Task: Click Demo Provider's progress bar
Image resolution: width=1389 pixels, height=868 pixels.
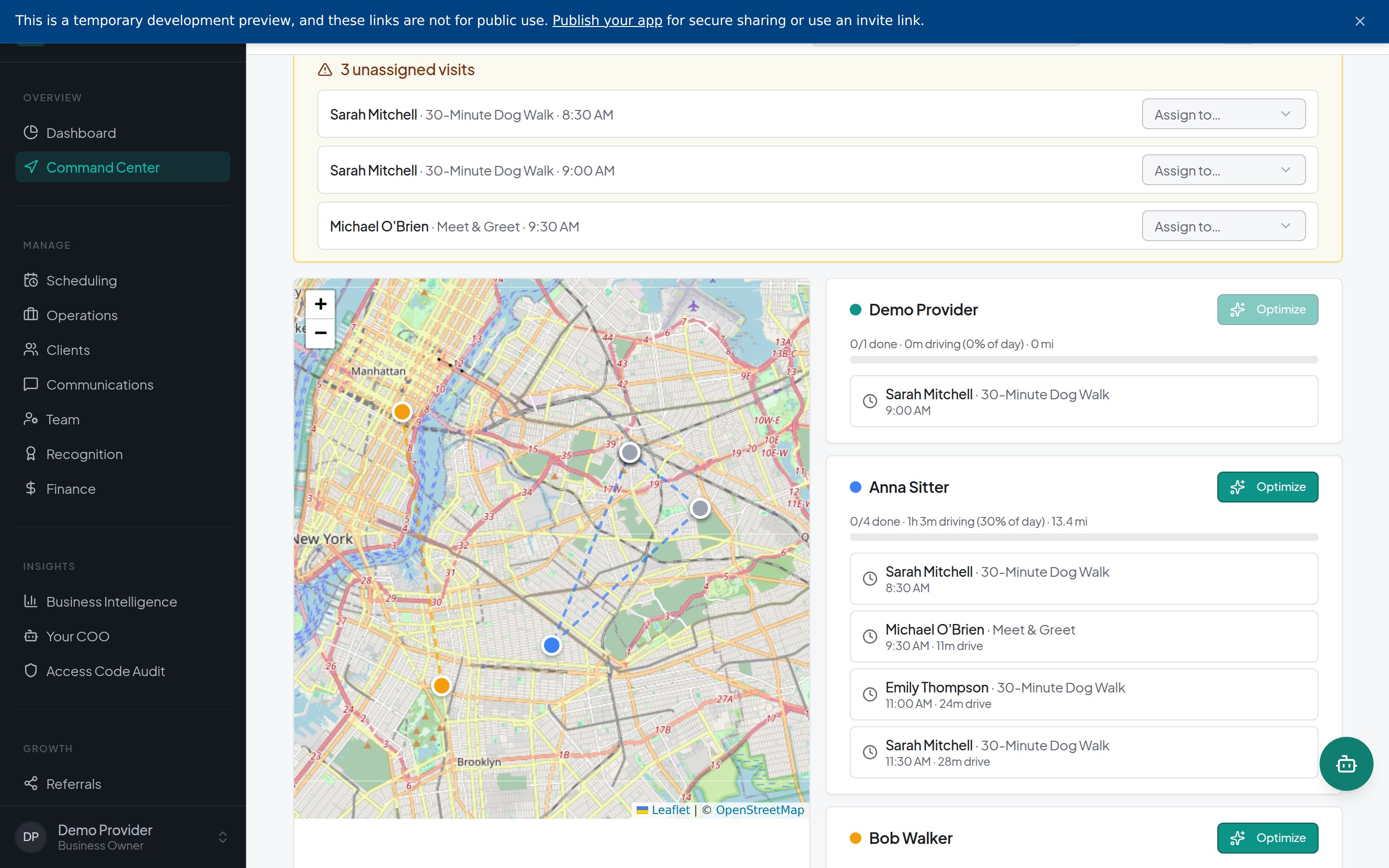Action: [x=1084, y=360]
